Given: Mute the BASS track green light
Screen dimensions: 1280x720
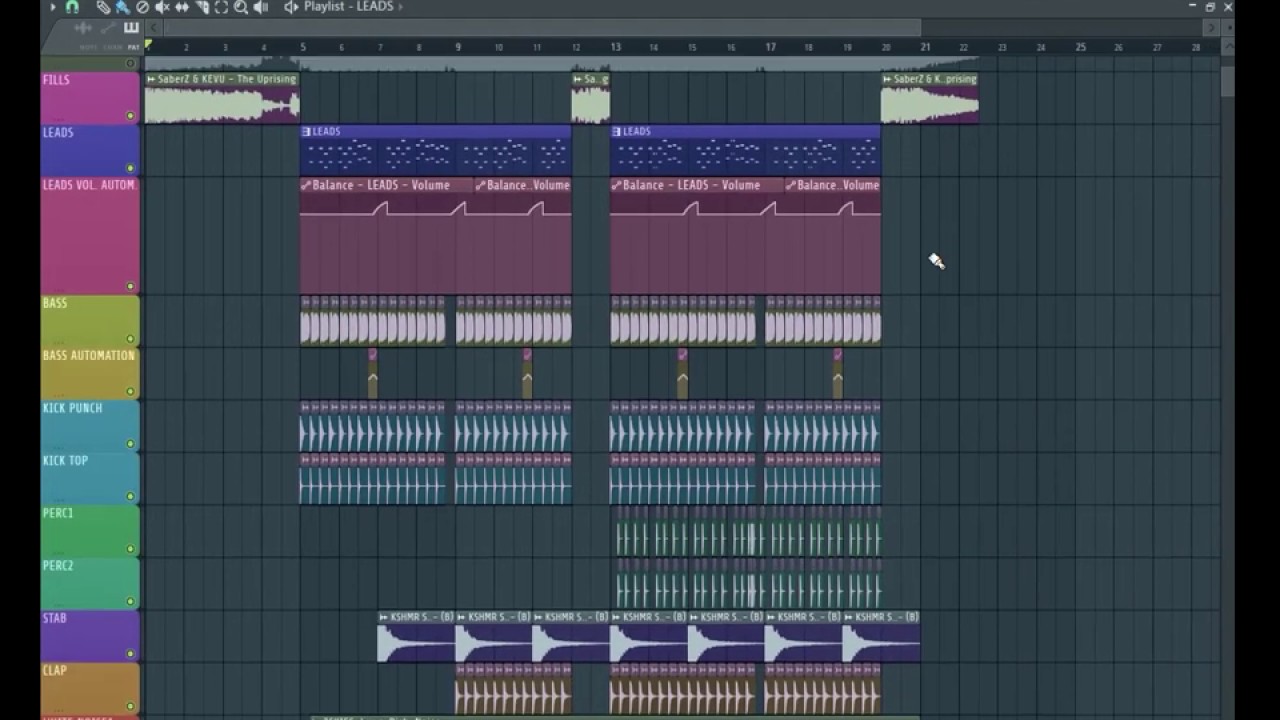Looking at the screenshot, I should [x=130, y=339].
